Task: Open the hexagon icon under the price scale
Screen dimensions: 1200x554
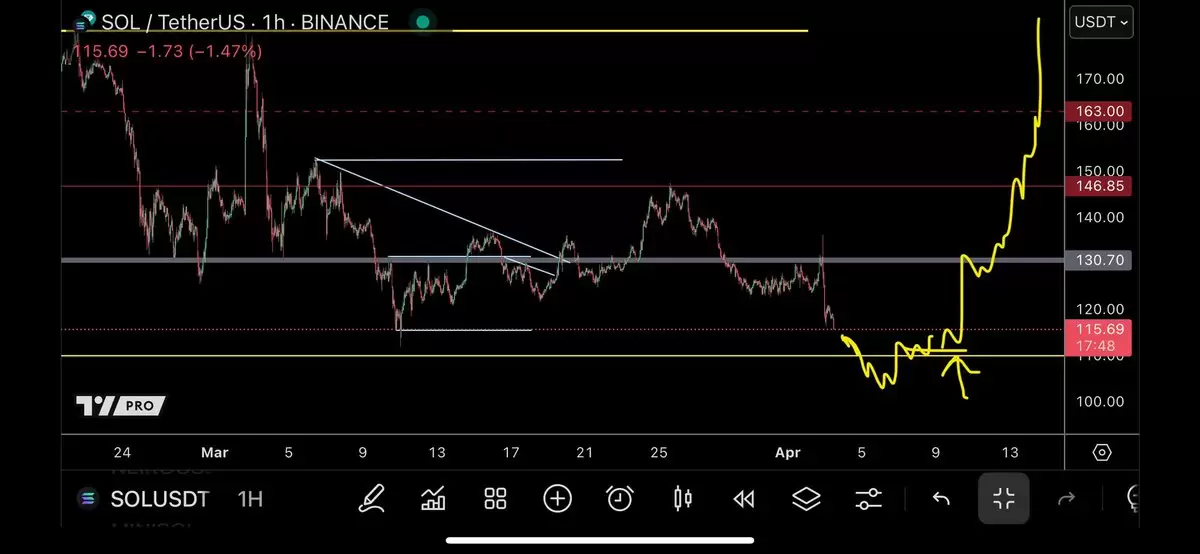Action: [x=1102, y=452]
